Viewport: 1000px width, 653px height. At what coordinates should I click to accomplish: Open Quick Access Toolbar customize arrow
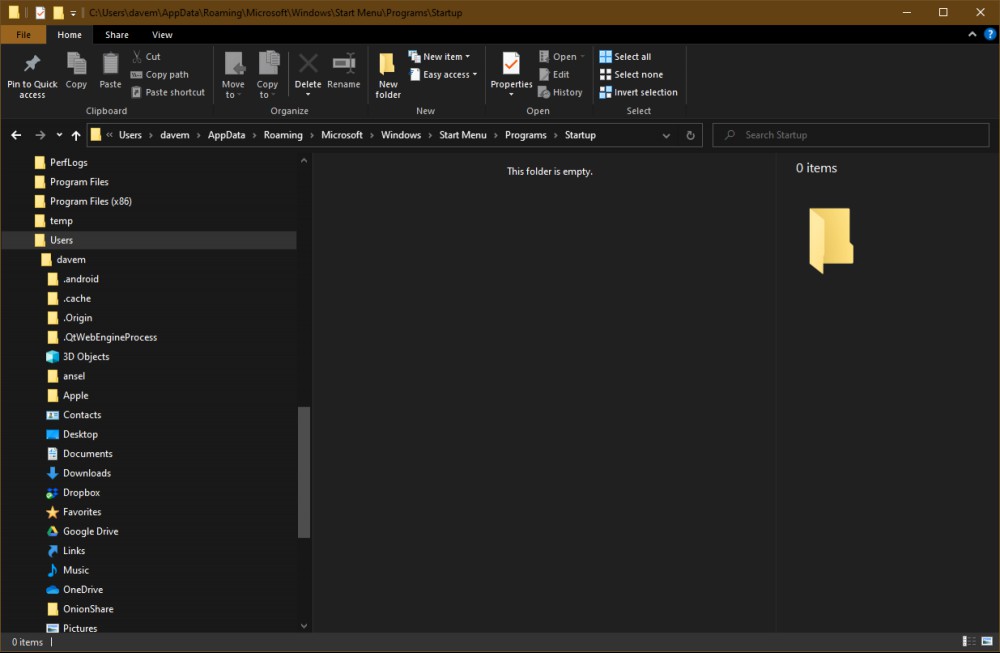coord(73,13)
